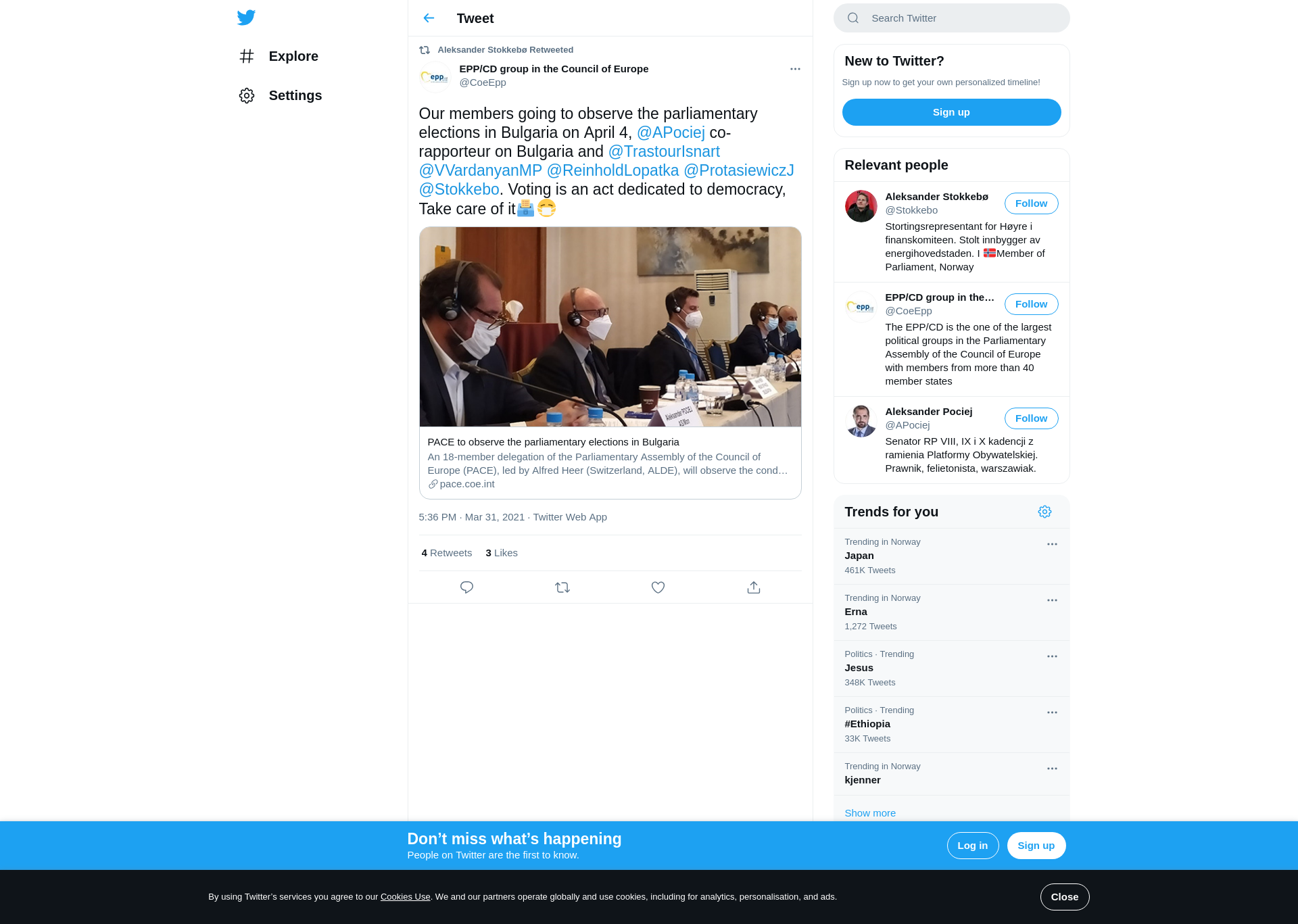Like the tweet with the heart icon

[658, 587]
